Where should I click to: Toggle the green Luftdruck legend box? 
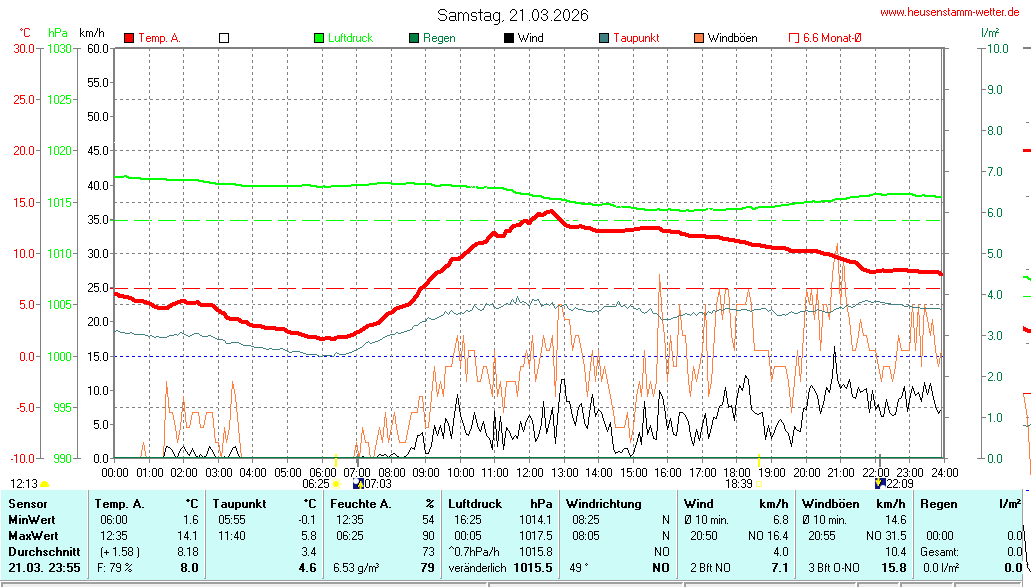tap(319, 38)
